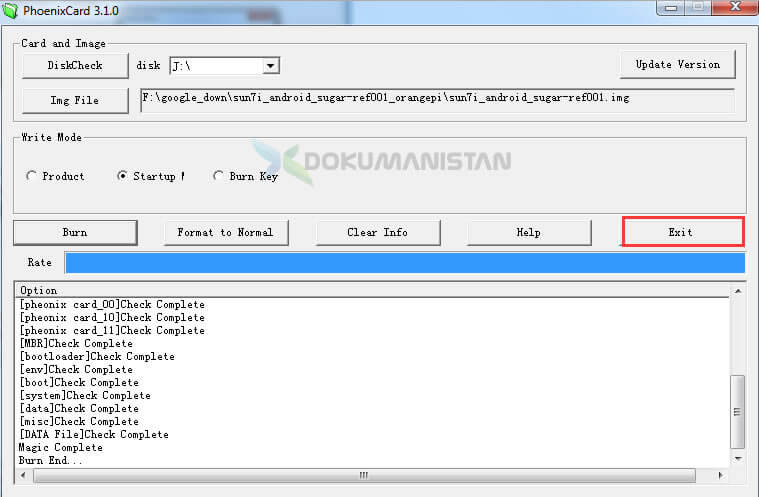Select log row '[system]Check Complete'

pos(85,395)
